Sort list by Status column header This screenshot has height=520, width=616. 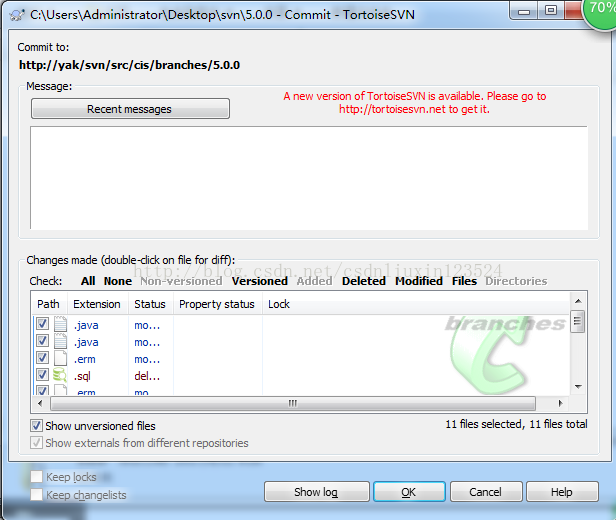[x=150, y=304]
